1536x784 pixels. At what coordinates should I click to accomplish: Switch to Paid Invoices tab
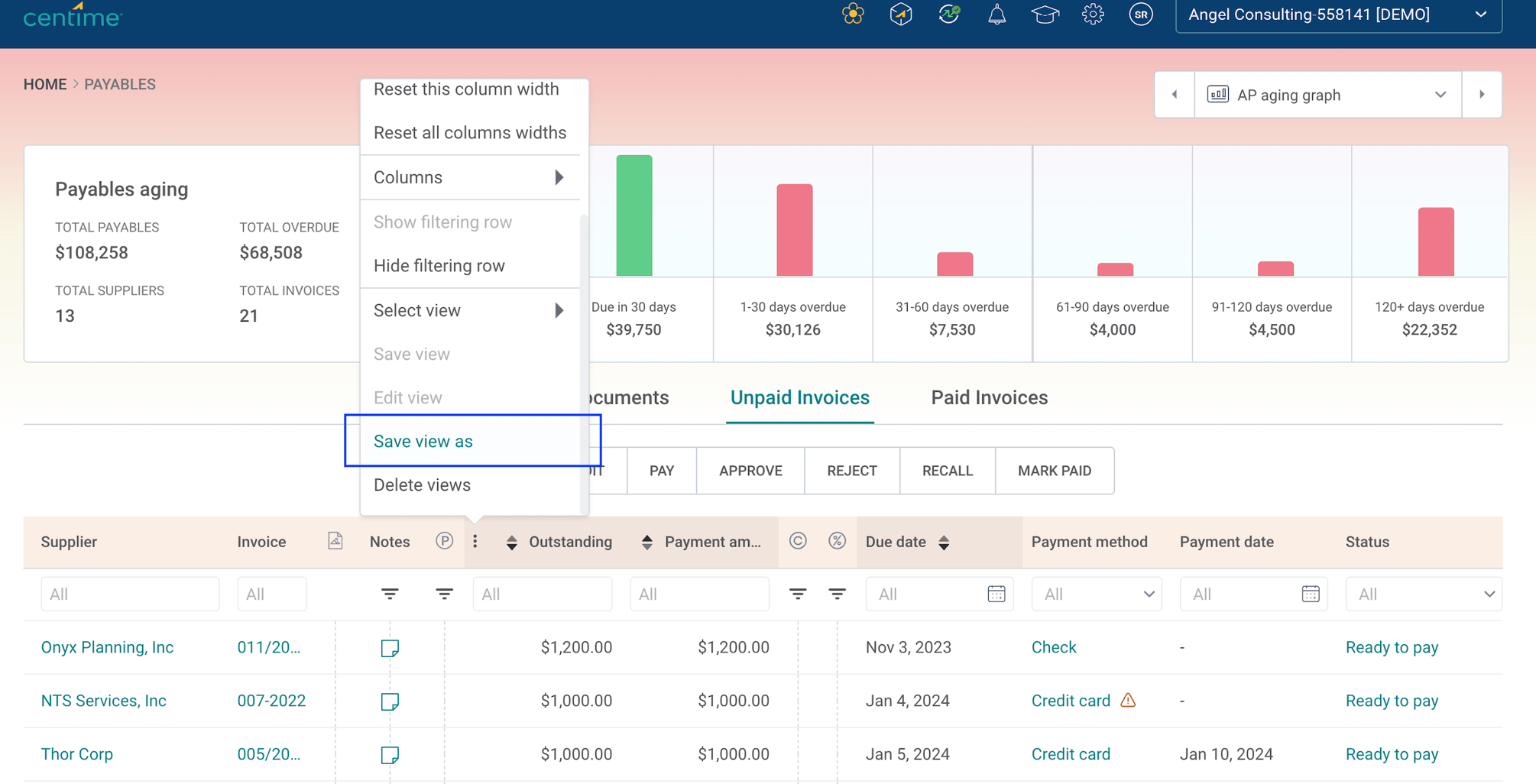(989, 397)
